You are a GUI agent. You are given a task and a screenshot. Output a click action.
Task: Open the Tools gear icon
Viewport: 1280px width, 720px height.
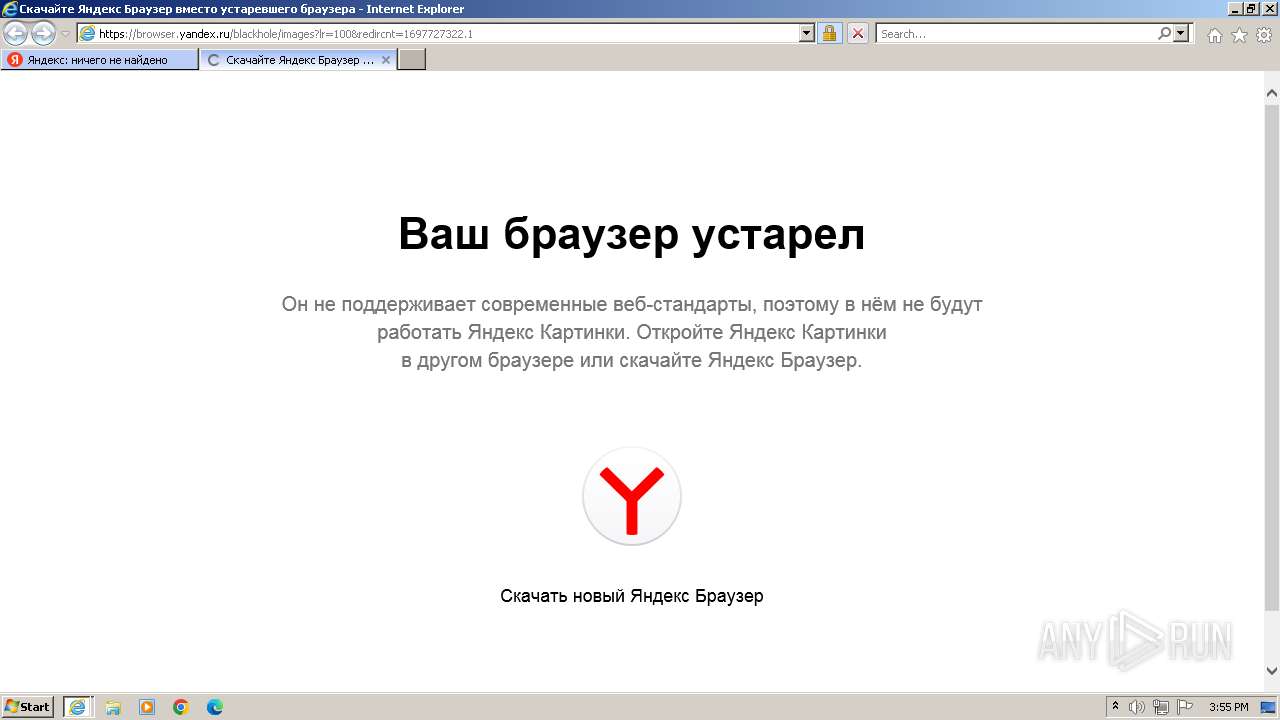coord(1263,35)
